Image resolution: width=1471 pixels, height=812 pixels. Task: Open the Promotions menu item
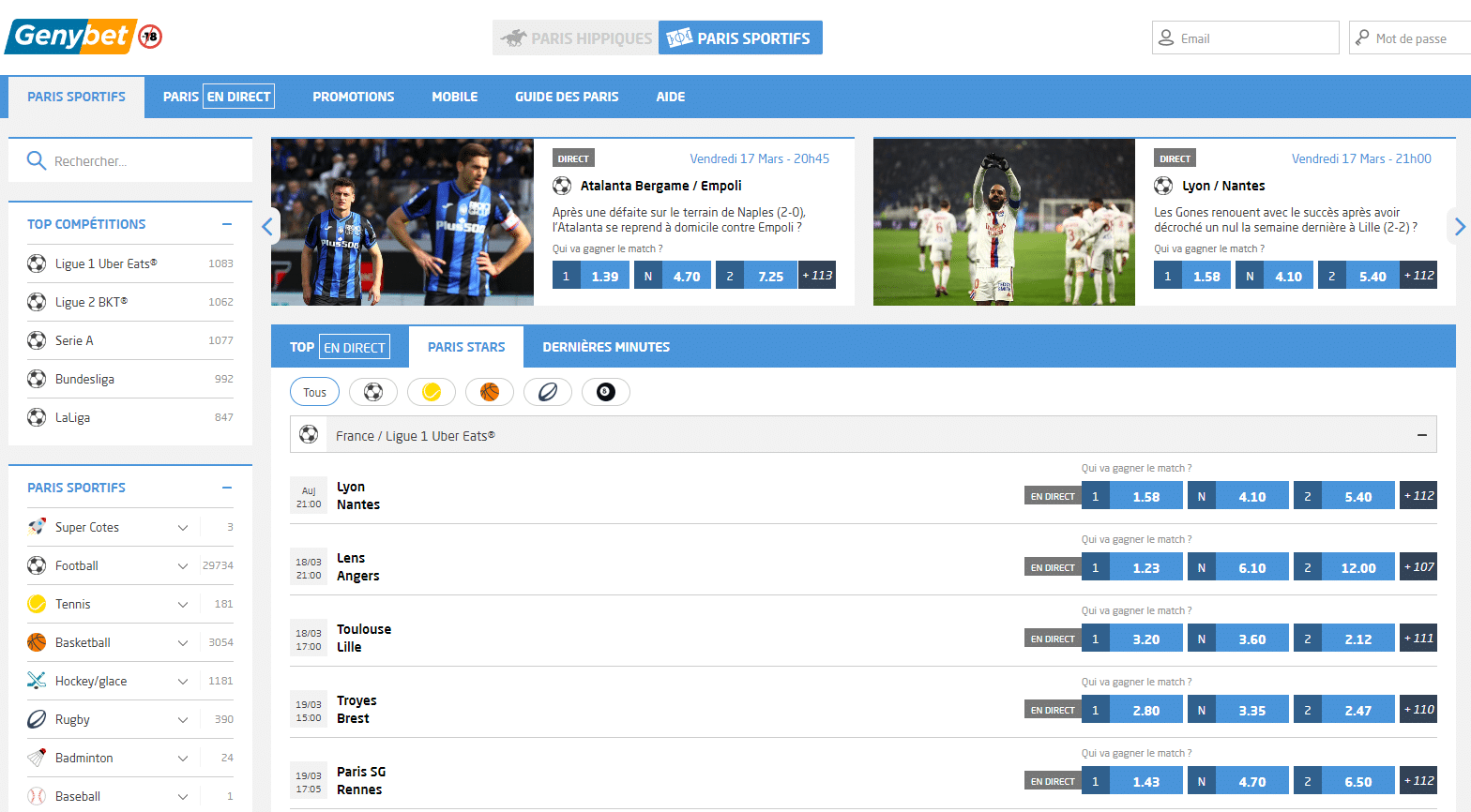pos(354,97)
